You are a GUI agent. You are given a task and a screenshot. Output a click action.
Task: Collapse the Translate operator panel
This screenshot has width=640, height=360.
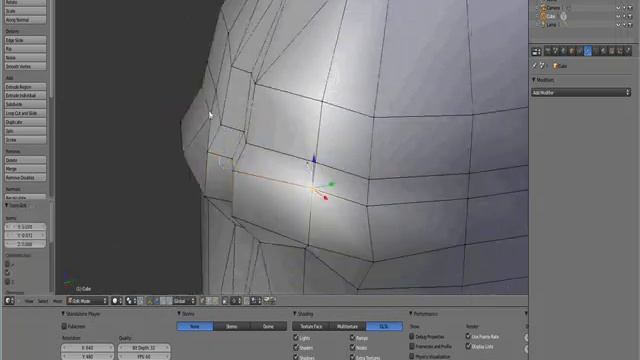click(7, 205)
